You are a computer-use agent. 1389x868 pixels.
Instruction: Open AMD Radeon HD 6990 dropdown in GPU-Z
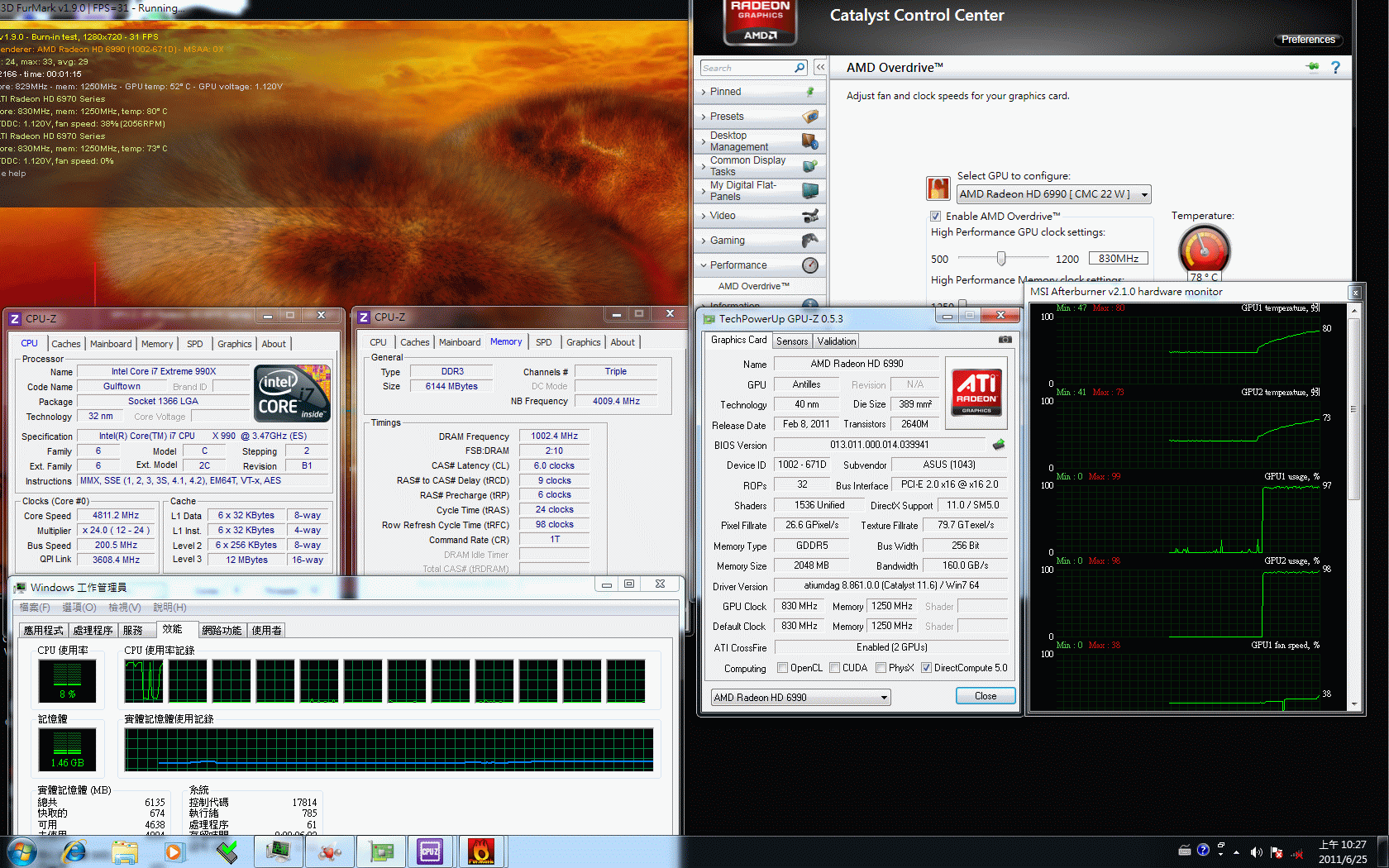click(x=800, y=698)
